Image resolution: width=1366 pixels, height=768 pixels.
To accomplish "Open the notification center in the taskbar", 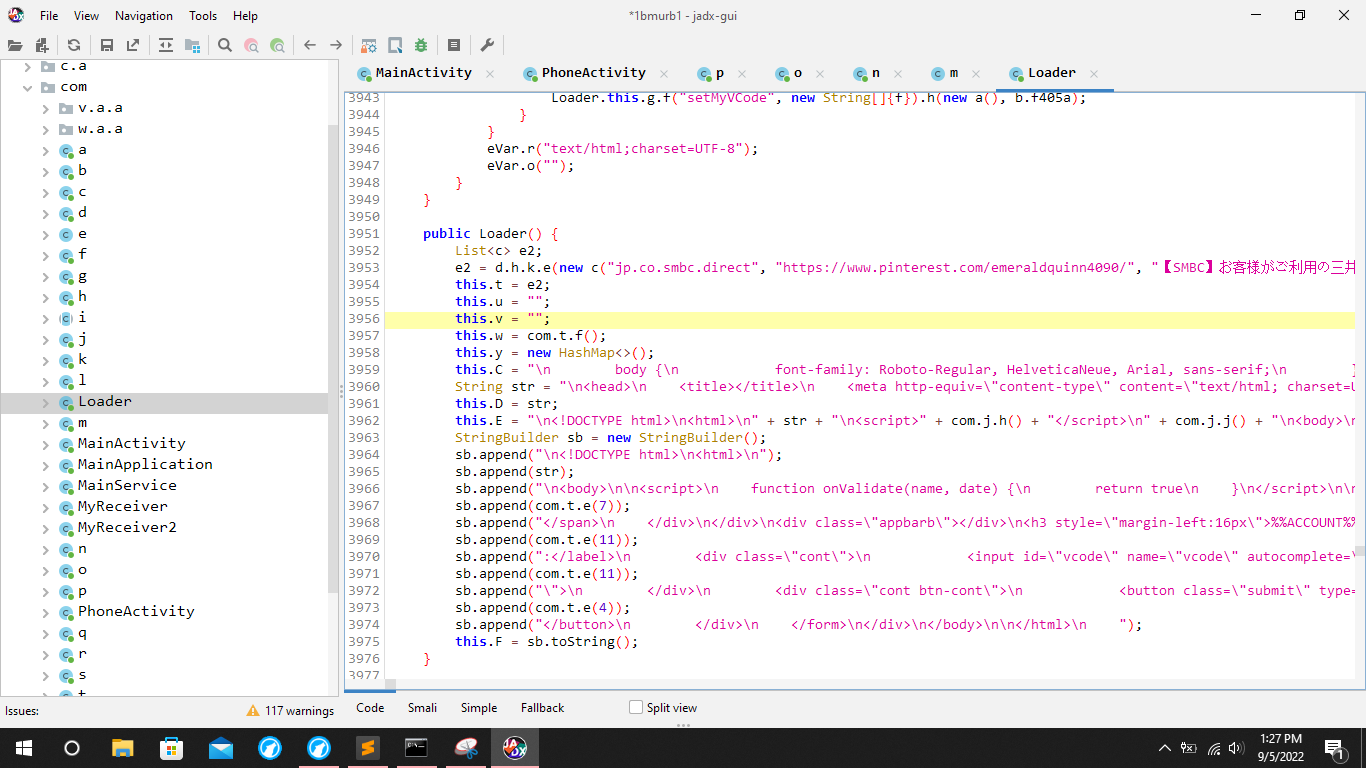I will tap(1334, 747).
